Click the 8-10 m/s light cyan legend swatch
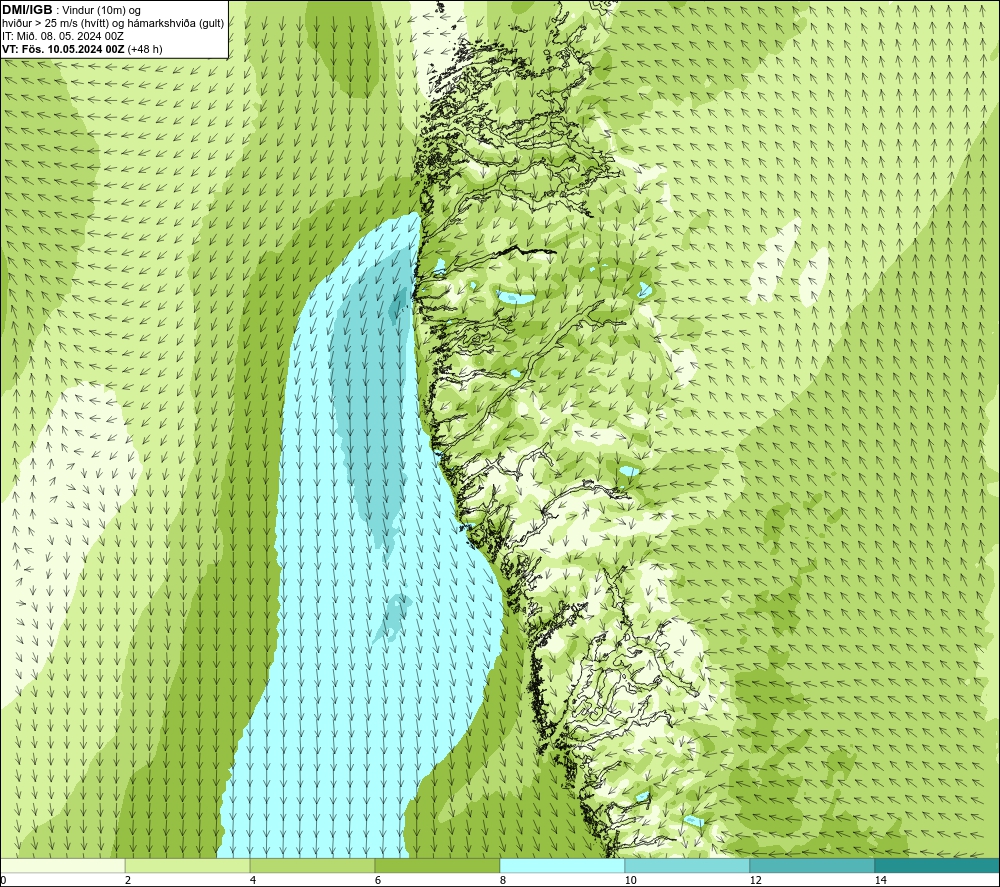Screen dimensions: 1000x887 click(x=562, y=865)
